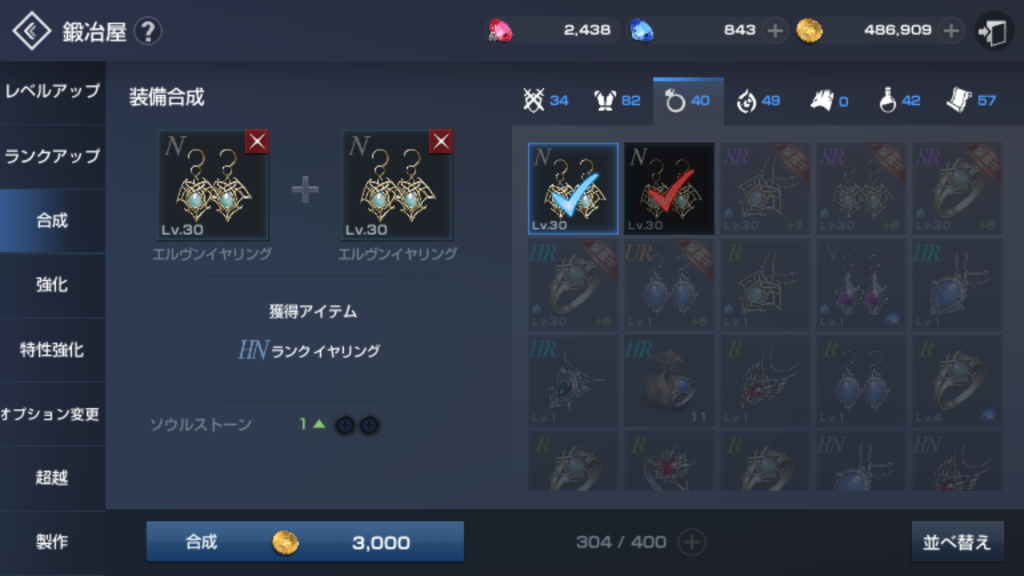This screenshot has width=1024, height=576.
Task: Add gold coins with the plus button
Action: pos(951,31)
